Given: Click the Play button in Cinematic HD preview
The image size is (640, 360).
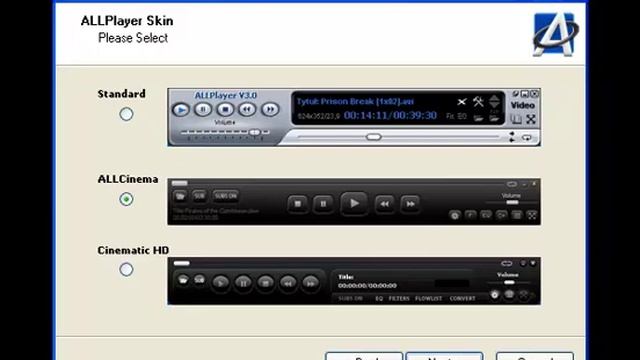Looking at the screenshot, I should (x=220, y=282).
